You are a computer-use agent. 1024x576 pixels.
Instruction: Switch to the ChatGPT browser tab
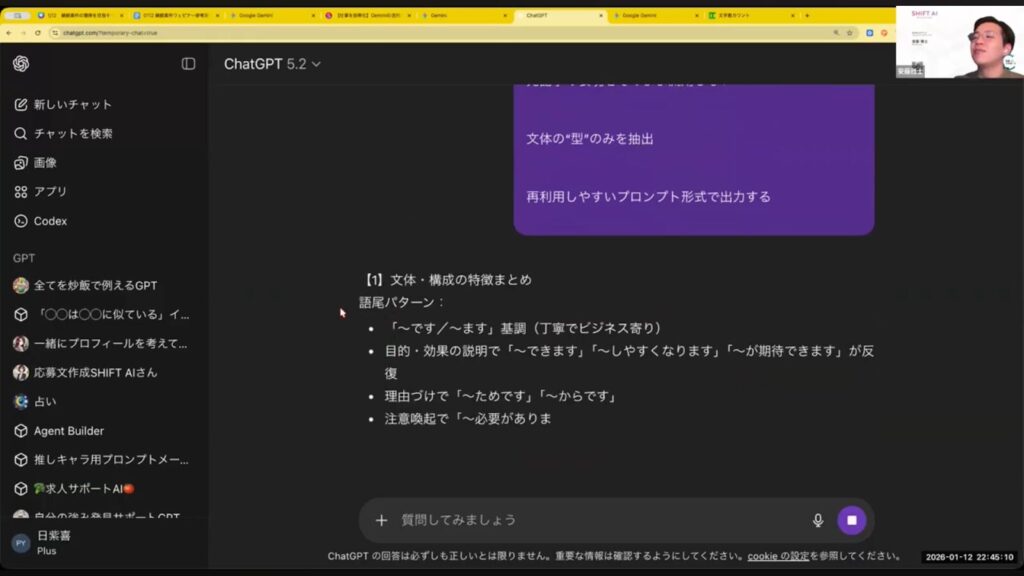[x=555, y=16]
